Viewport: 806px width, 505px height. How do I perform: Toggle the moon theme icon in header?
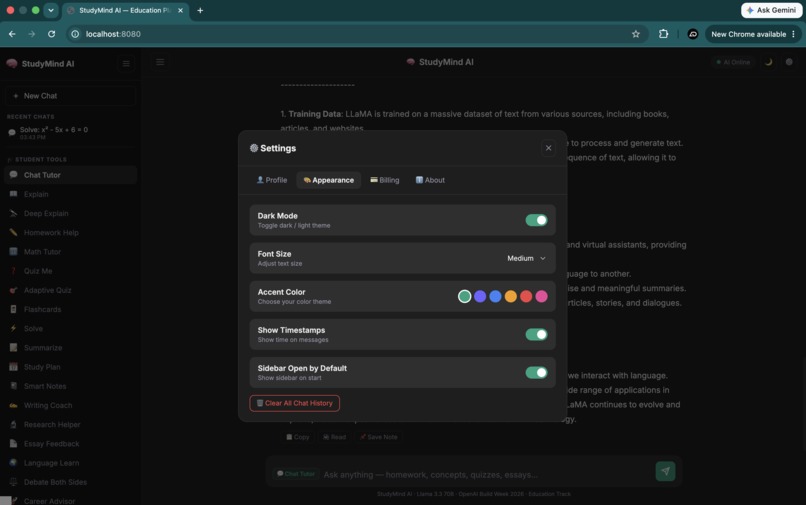pyautogui.click(x=768, y=62)
